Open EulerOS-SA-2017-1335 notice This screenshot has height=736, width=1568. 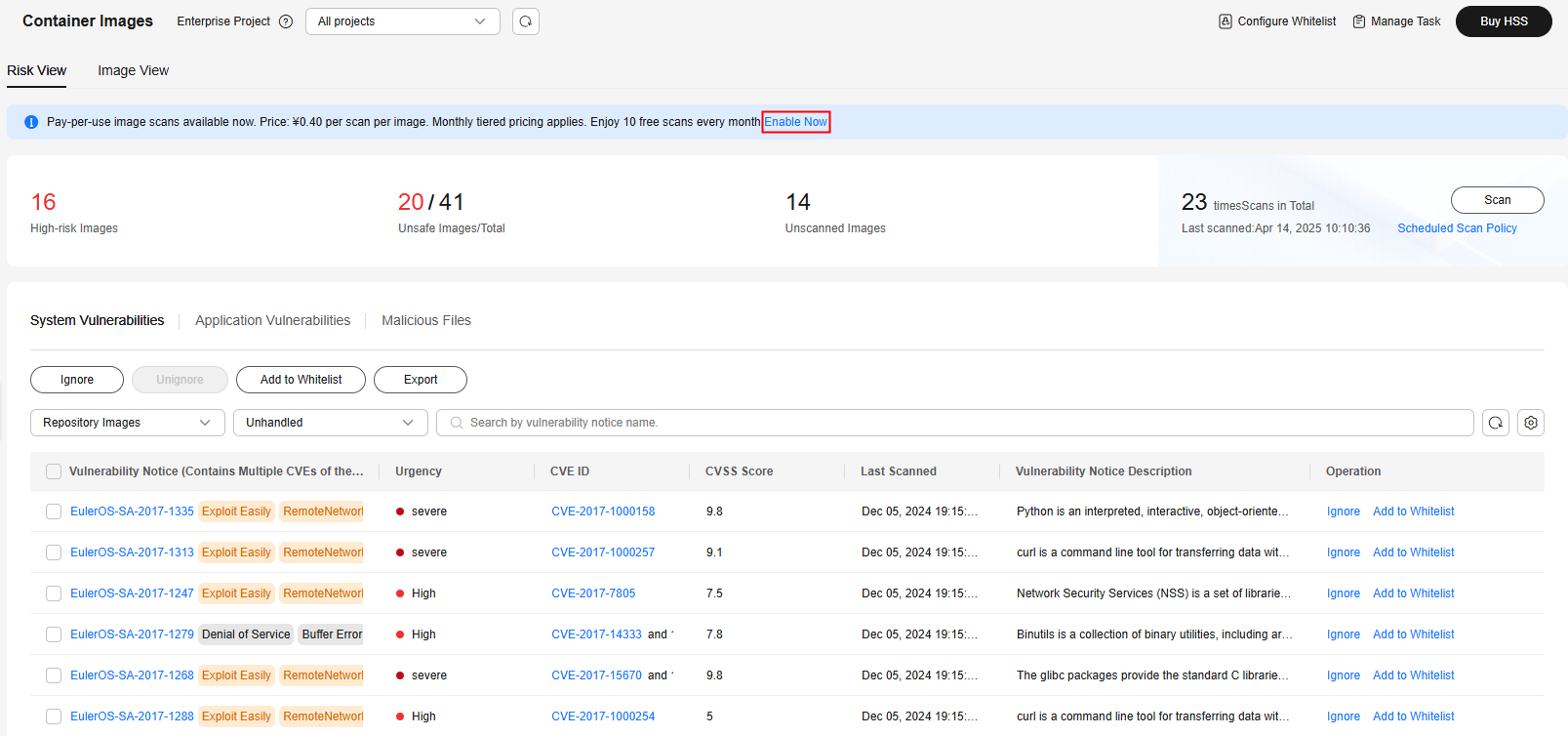(x=132, y=511)
